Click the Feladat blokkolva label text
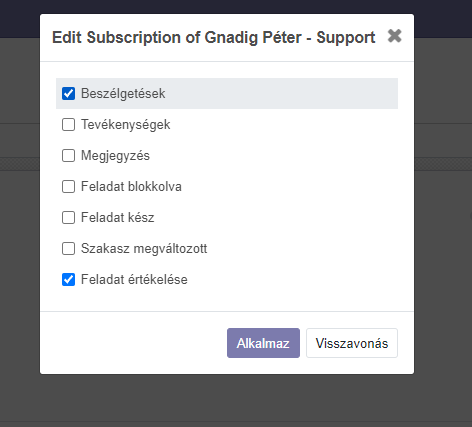 point(131,187)
